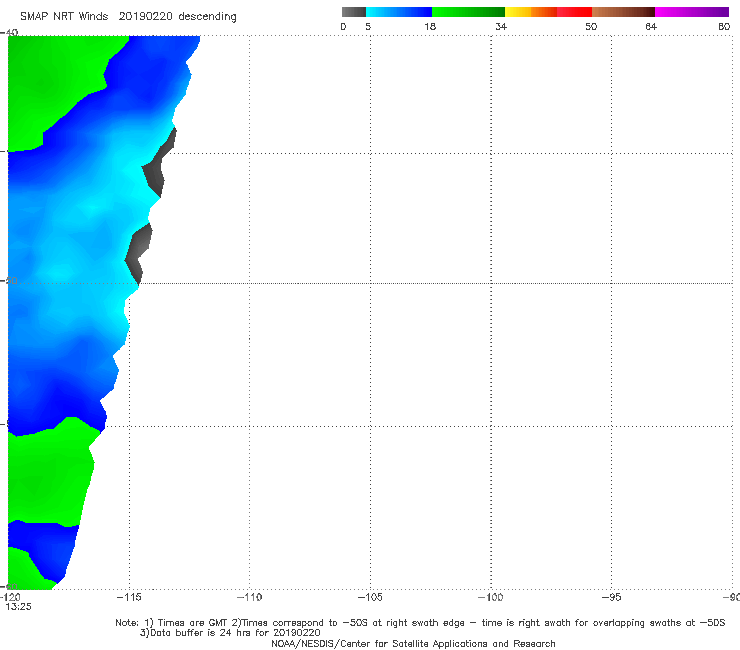Click the brown 50–64 color bar segment
This screenshot has width=740, height=650.
[x=623, y=12]
